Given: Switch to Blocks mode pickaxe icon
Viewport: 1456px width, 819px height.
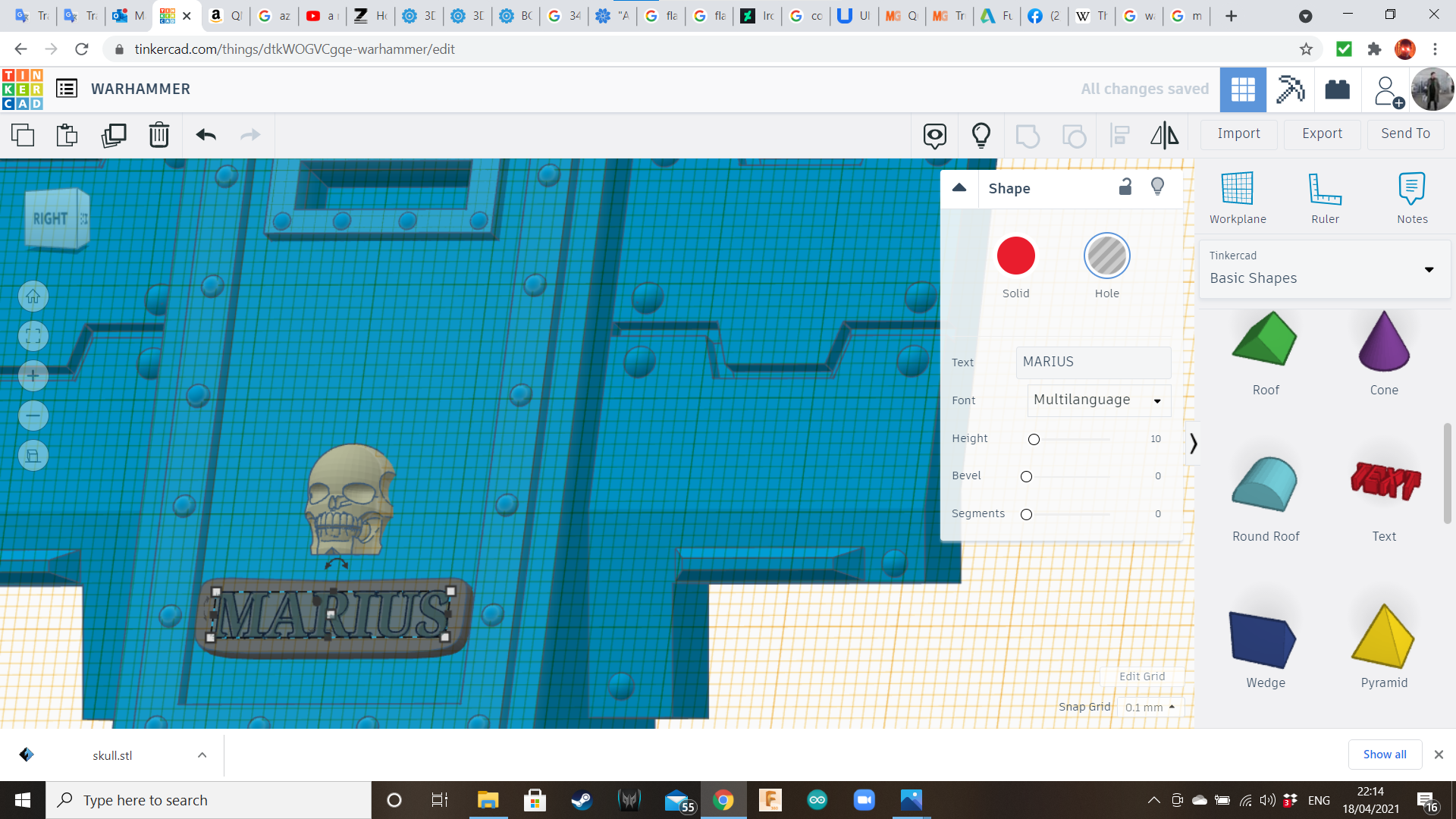Looking at the screenshot, I should click(1289, 89).
